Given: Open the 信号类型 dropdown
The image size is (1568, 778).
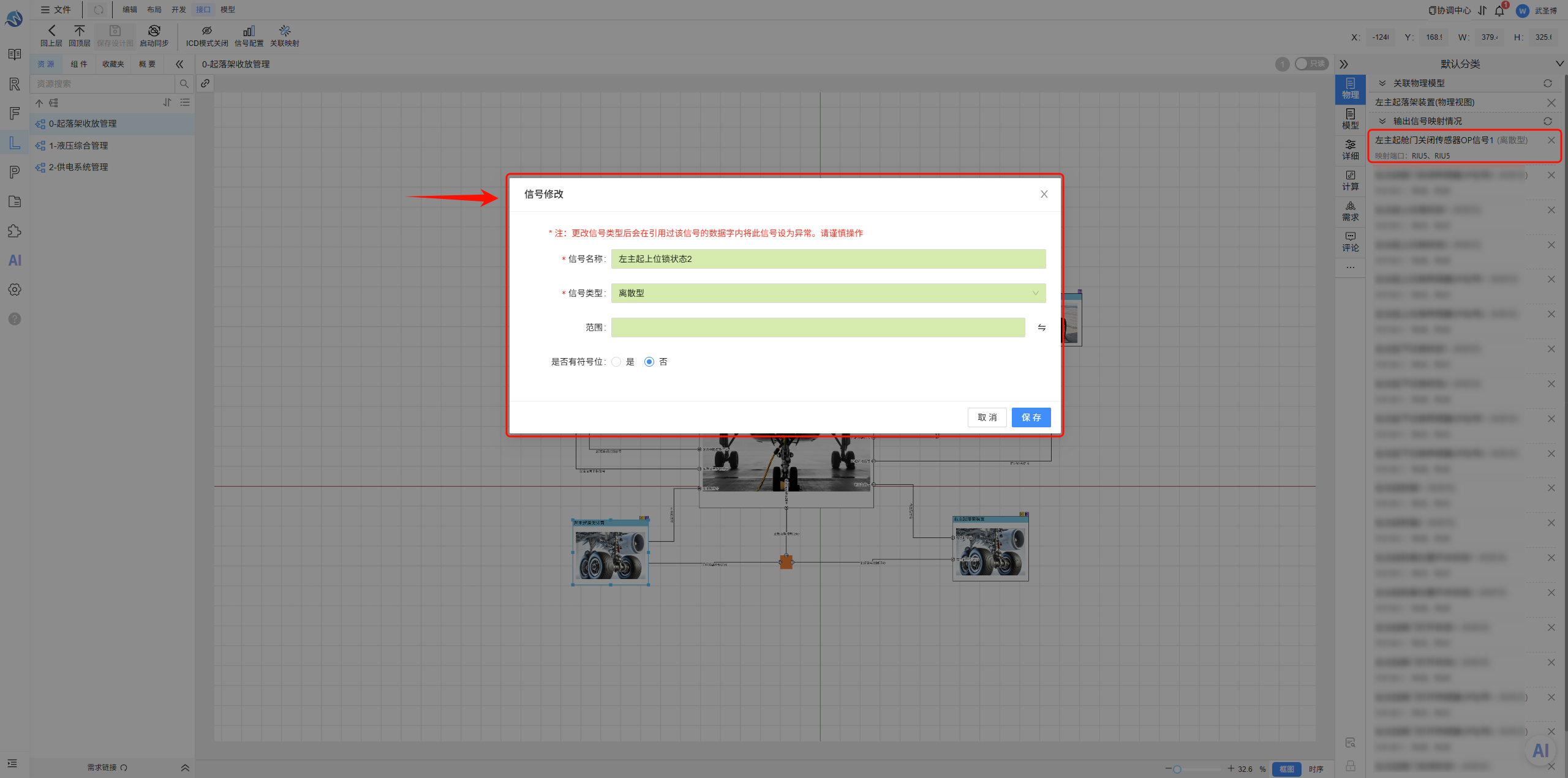Looking at the screenshot, I should point(828,293).
